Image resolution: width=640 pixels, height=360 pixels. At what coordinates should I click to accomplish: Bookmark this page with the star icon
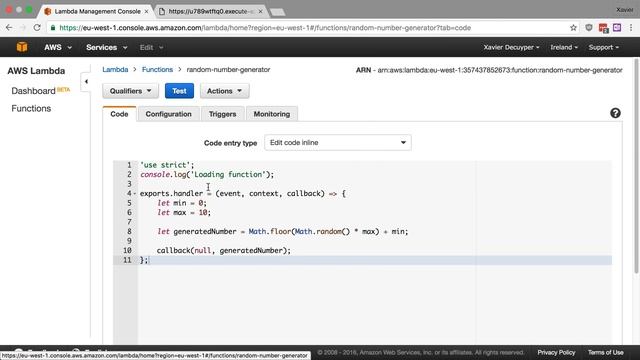point(573,28)
